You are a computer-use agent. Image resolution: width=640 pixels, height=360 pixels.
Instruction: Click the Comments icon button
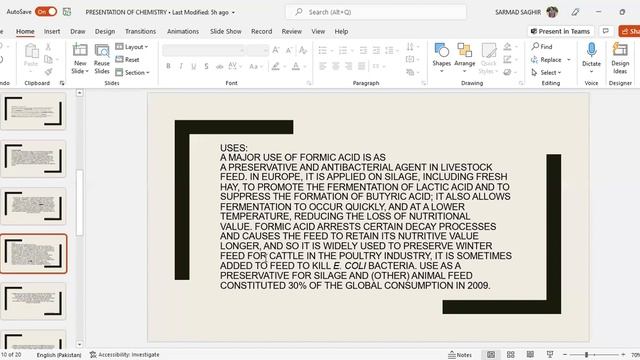pyautogui.click(x=606, y=31)
